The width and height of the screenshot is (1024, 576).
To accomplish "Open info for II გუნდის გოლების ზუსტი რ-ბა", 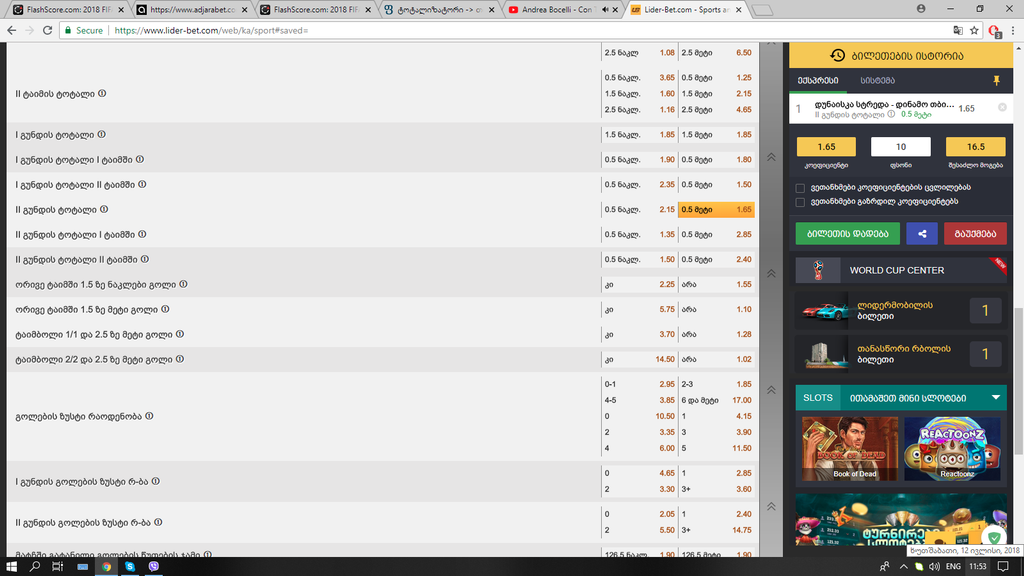I will click(158, 522).
